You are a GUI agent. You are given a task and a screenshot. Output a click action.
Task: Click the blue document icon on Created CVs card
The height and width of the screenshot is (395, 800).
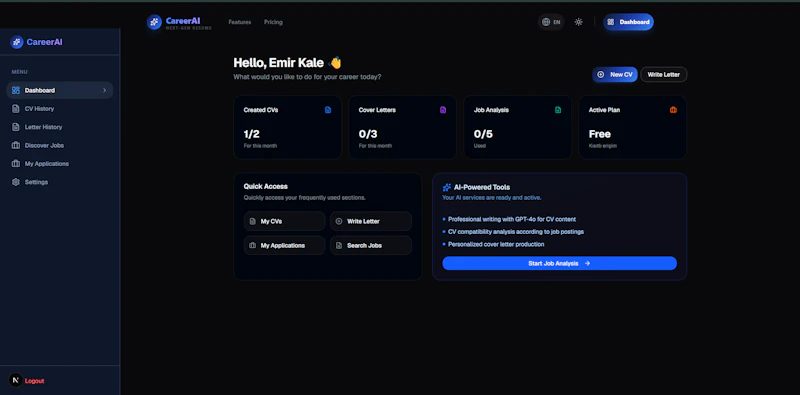click(x=328, y=110)
